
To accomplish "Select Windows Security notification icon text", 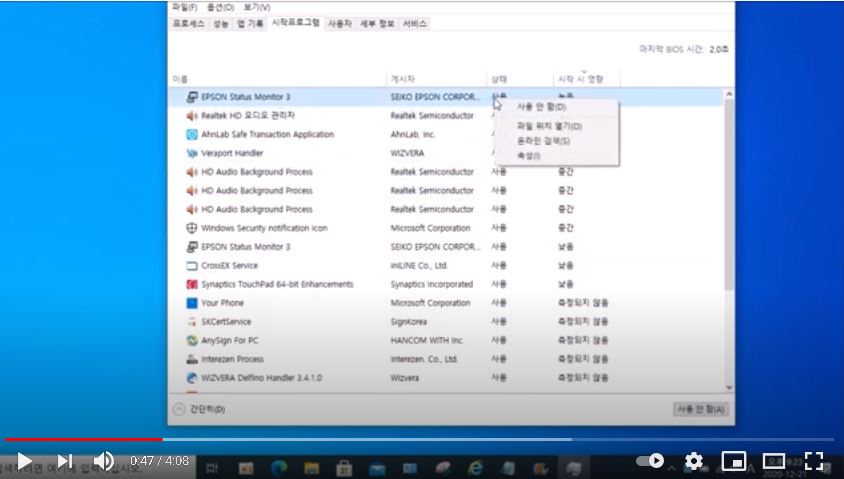I will pos(264,228).
